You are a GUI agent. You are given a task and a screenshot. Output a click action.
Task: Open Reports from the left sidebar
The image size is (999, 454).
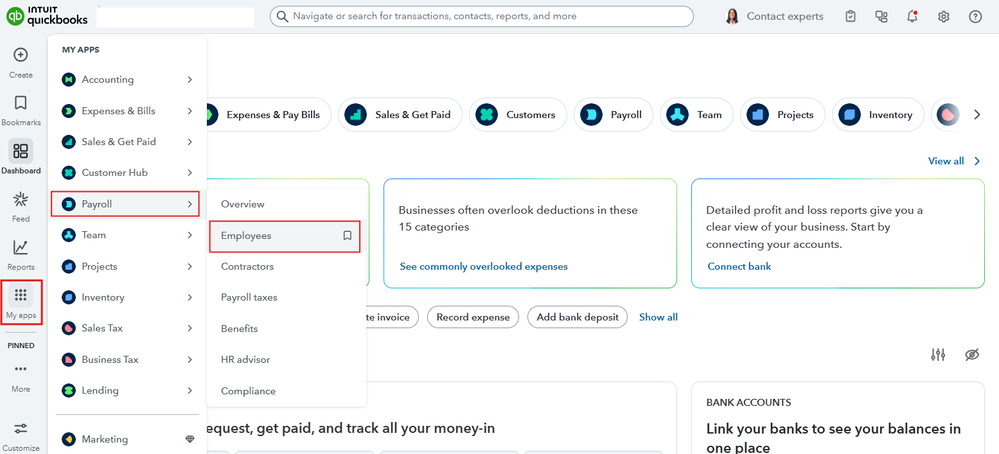(x=20, y=248)
